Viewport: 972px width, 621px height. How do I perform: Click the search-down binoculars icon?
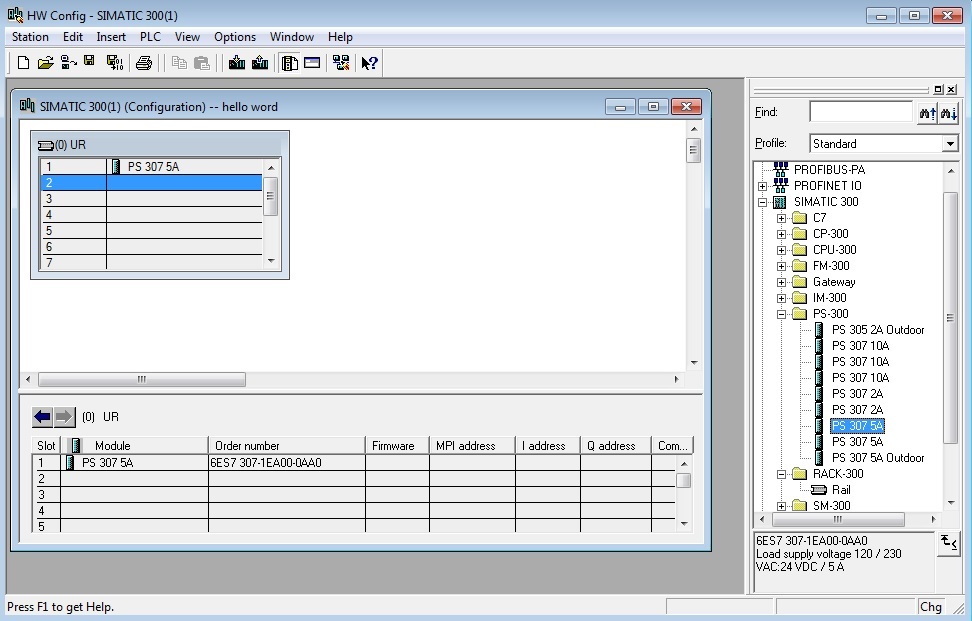pyautogui.click(x=949, y=113)
